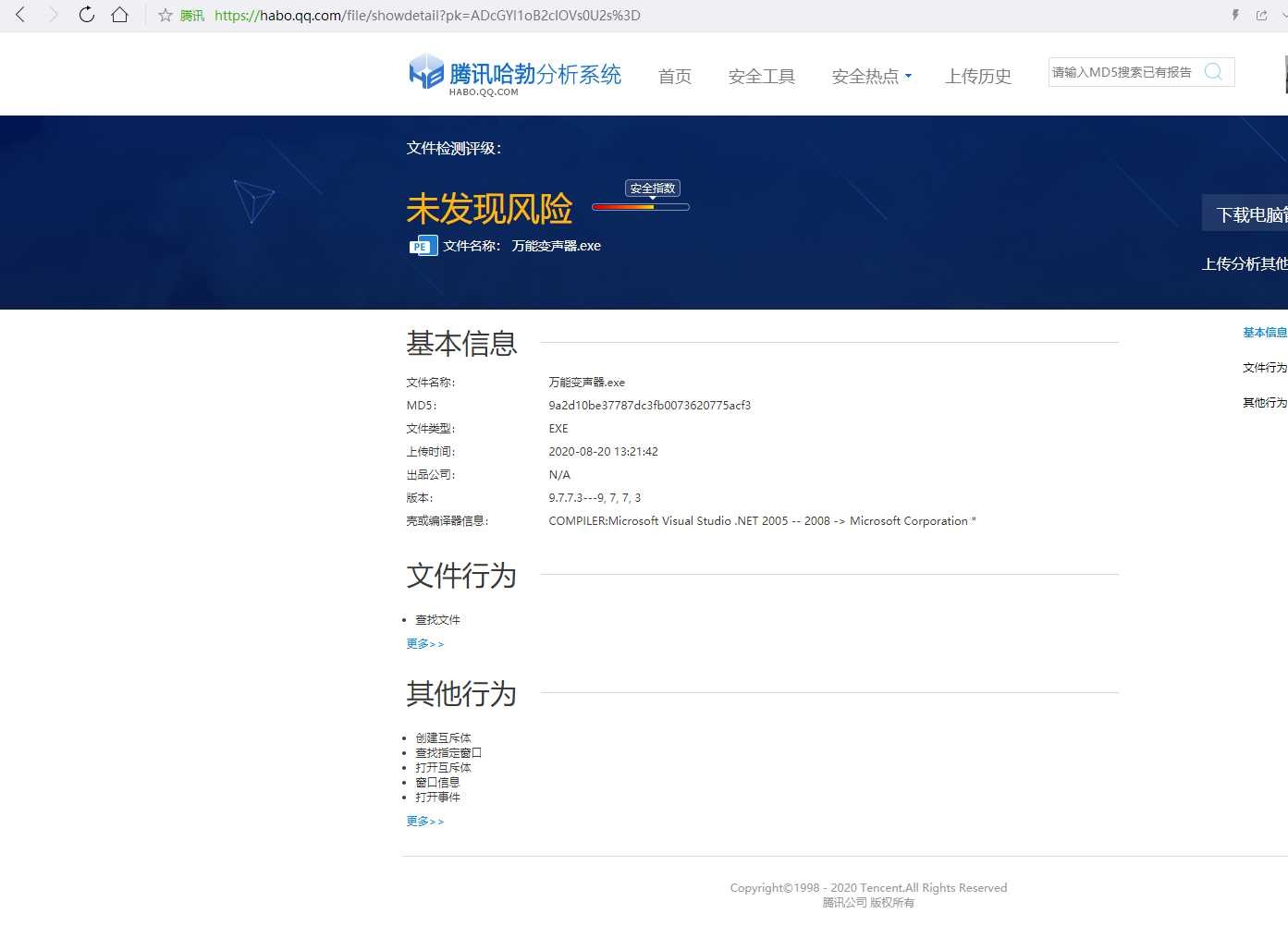Open the 安全工具 menu item

tap(762, 77)
